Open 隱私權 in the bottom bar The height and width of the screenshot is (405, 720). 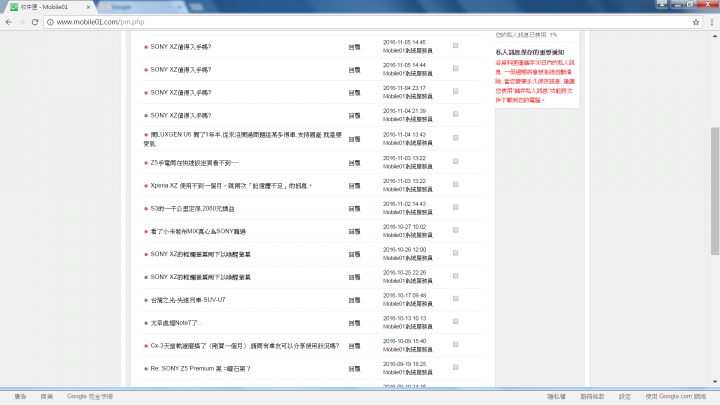tap(557, 396)
